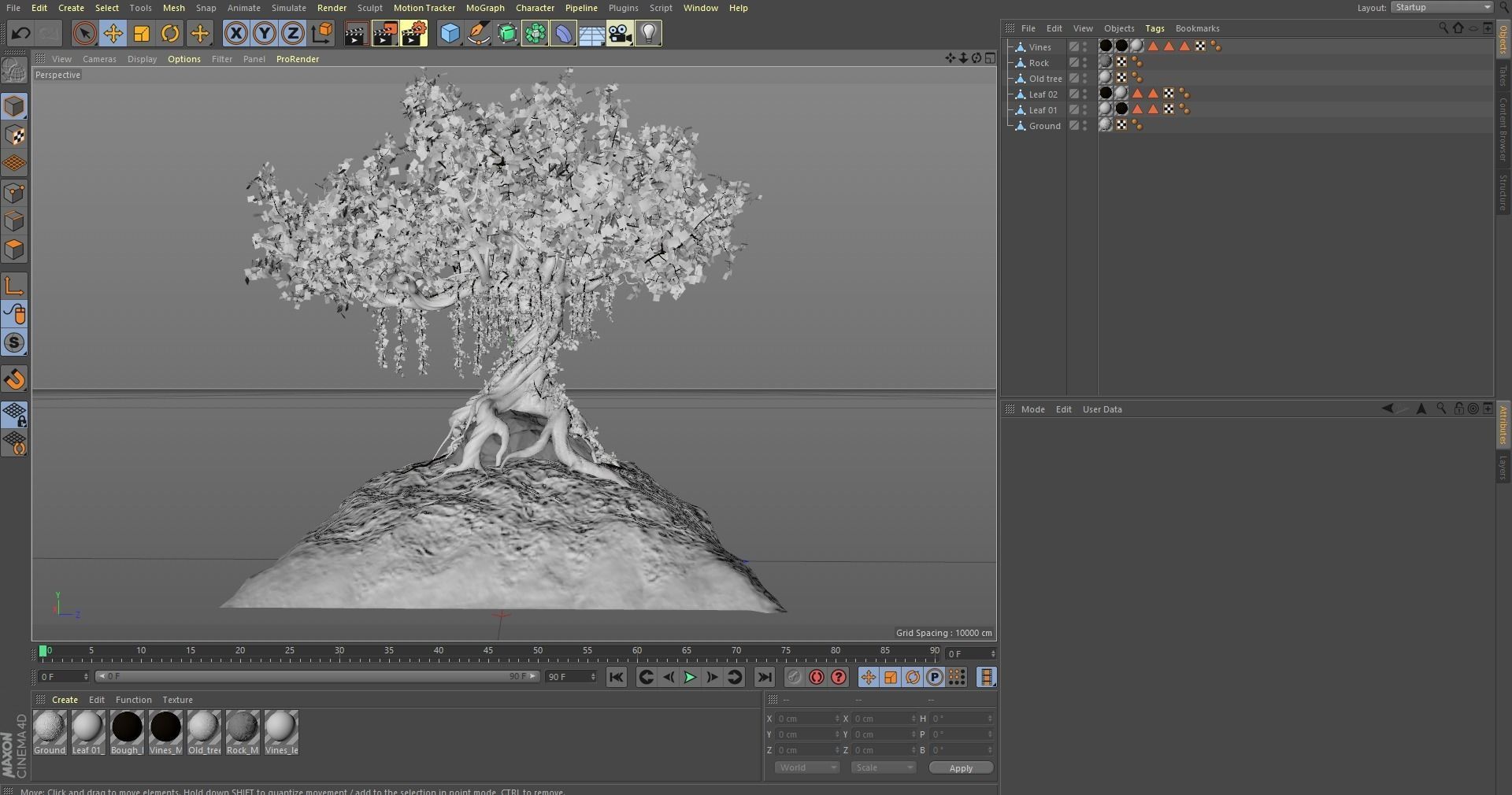Add a Light object
The width and height of the screenshot is (1512, 795).
coord(648,33)
